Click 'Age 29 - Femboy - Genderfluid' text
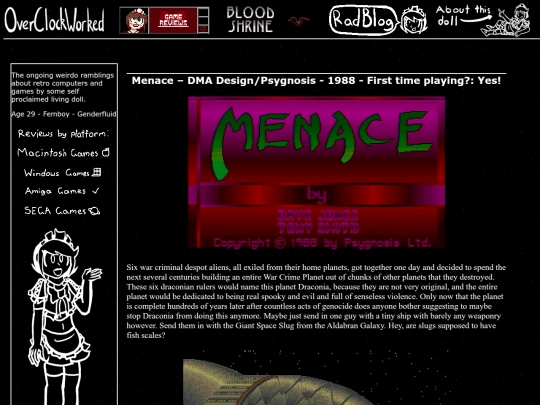This screenshot has width=540, height=405. [64, 114]
